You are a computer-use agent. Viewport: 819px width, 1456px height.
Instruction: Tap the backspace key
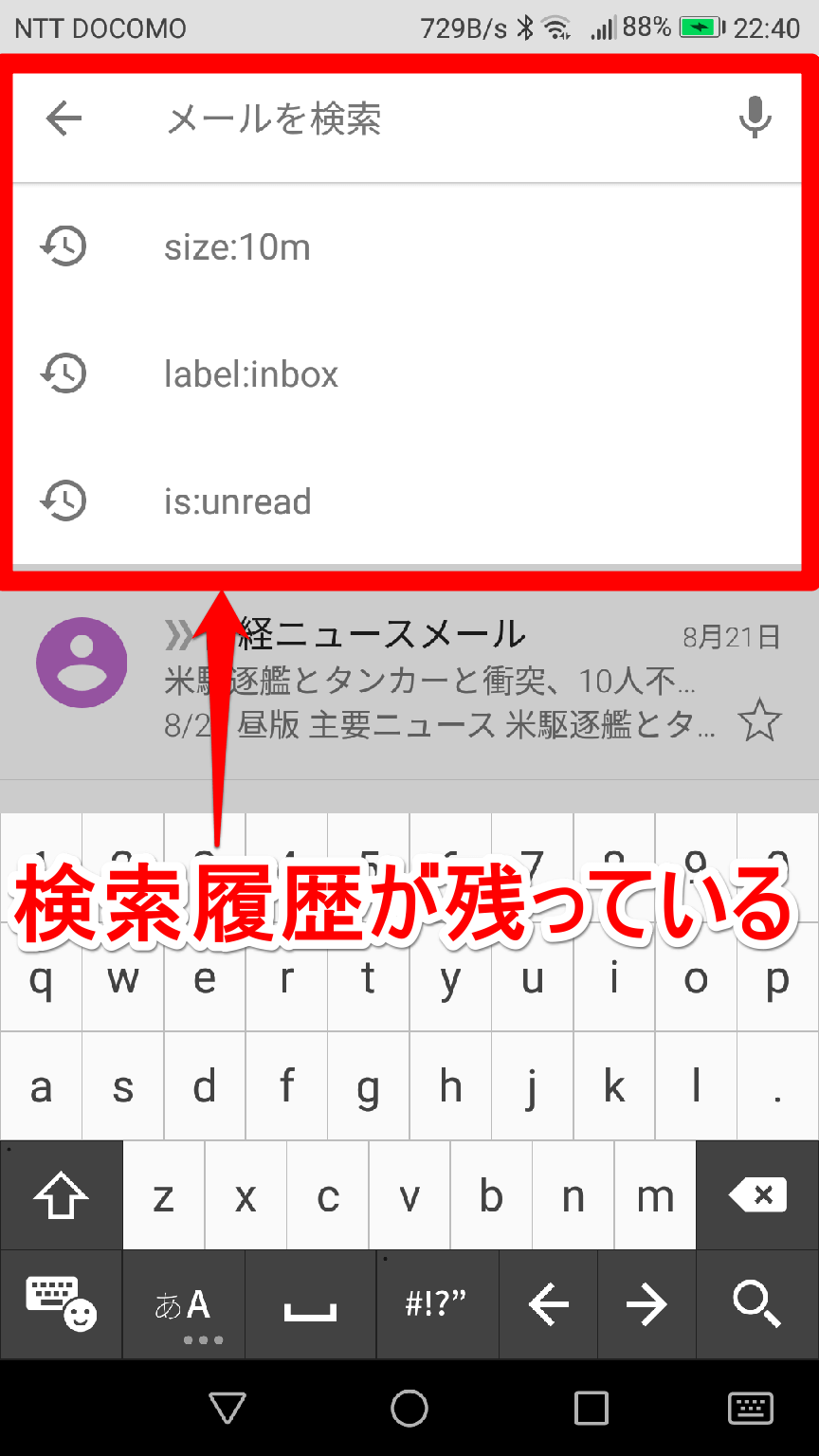757,1195
